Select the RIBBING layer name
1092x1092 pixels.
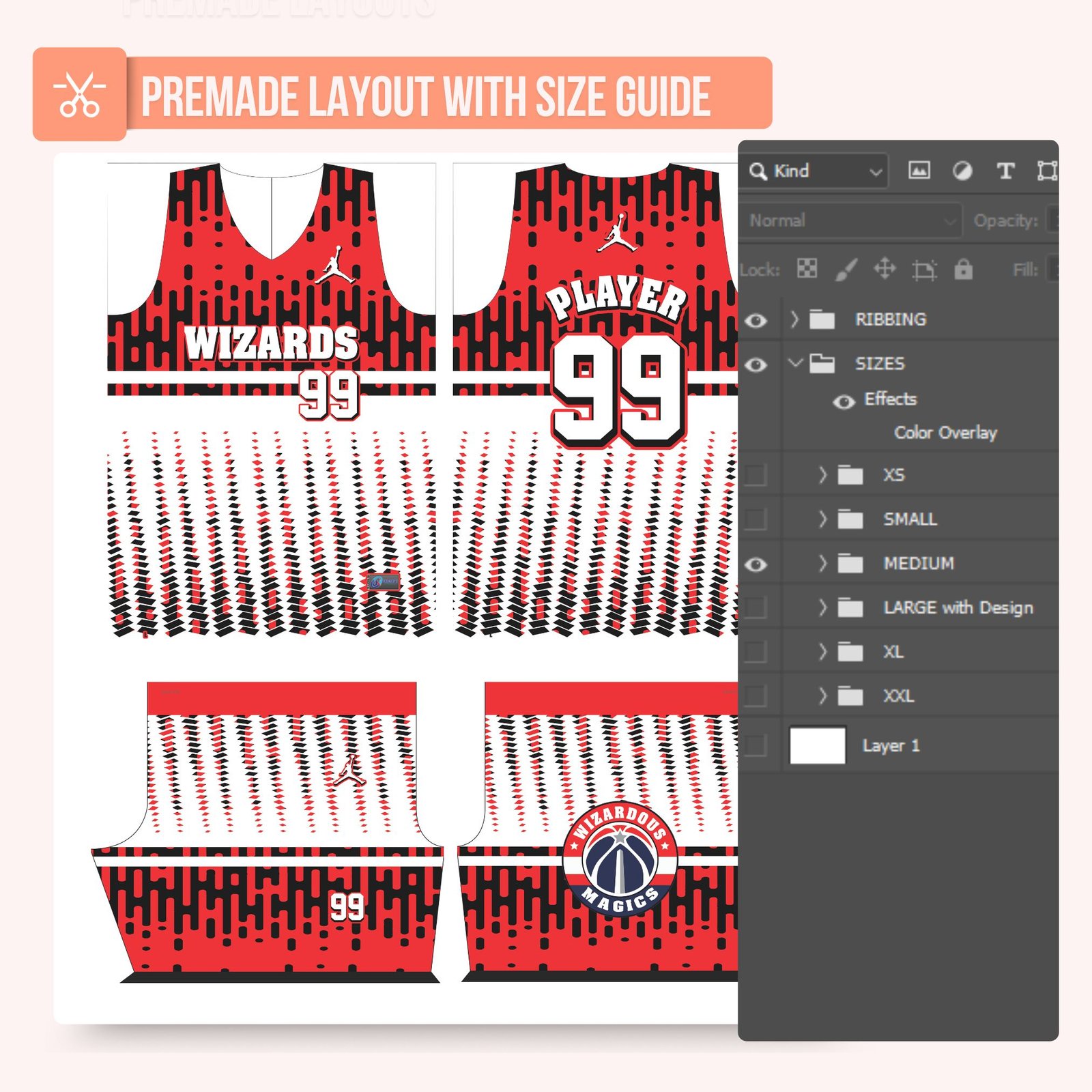click(x=891, y=319)
